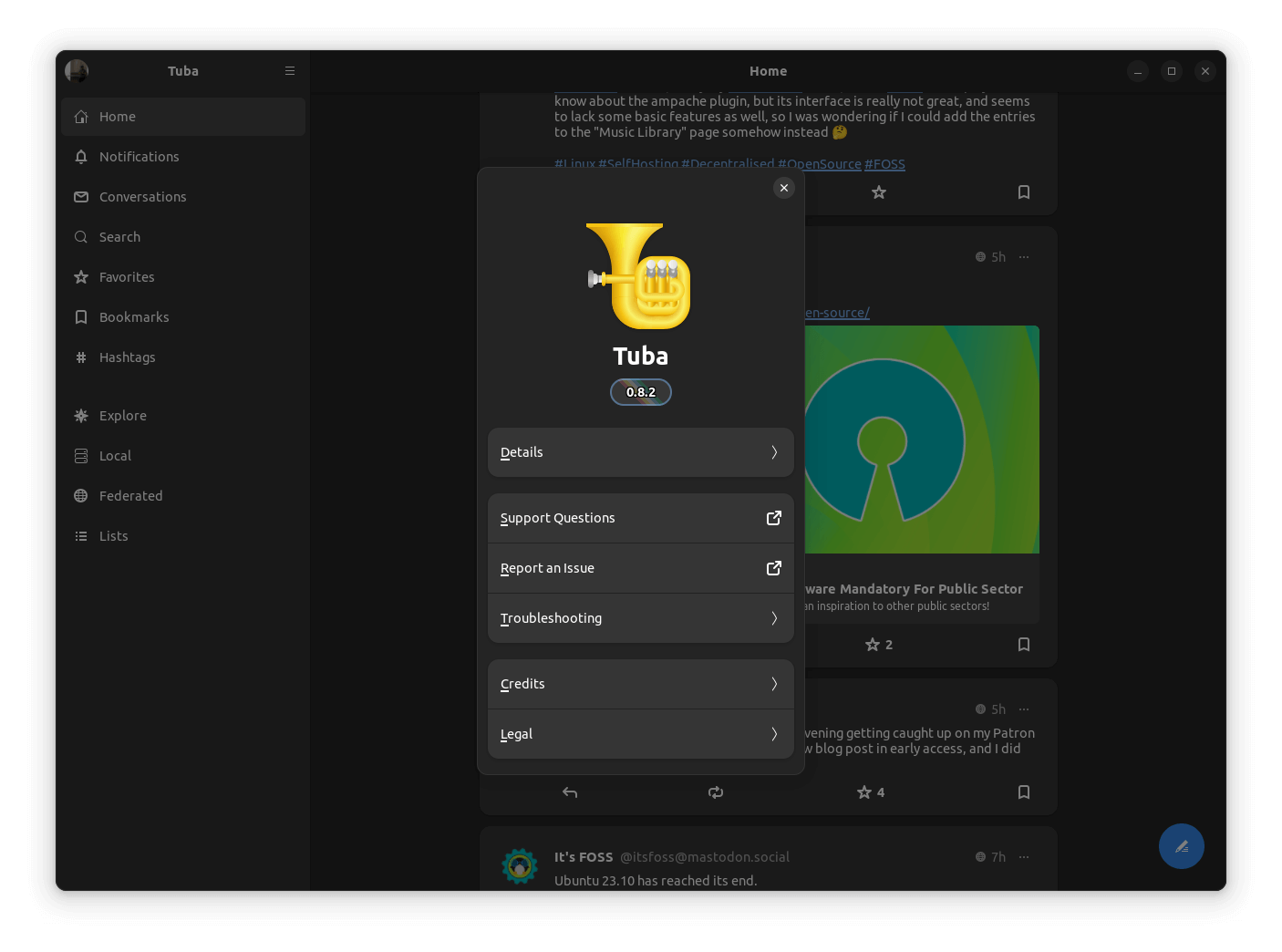Favorite the post with 4 stars
This screenshot has height=952, width=1282.
click(863, 792)
